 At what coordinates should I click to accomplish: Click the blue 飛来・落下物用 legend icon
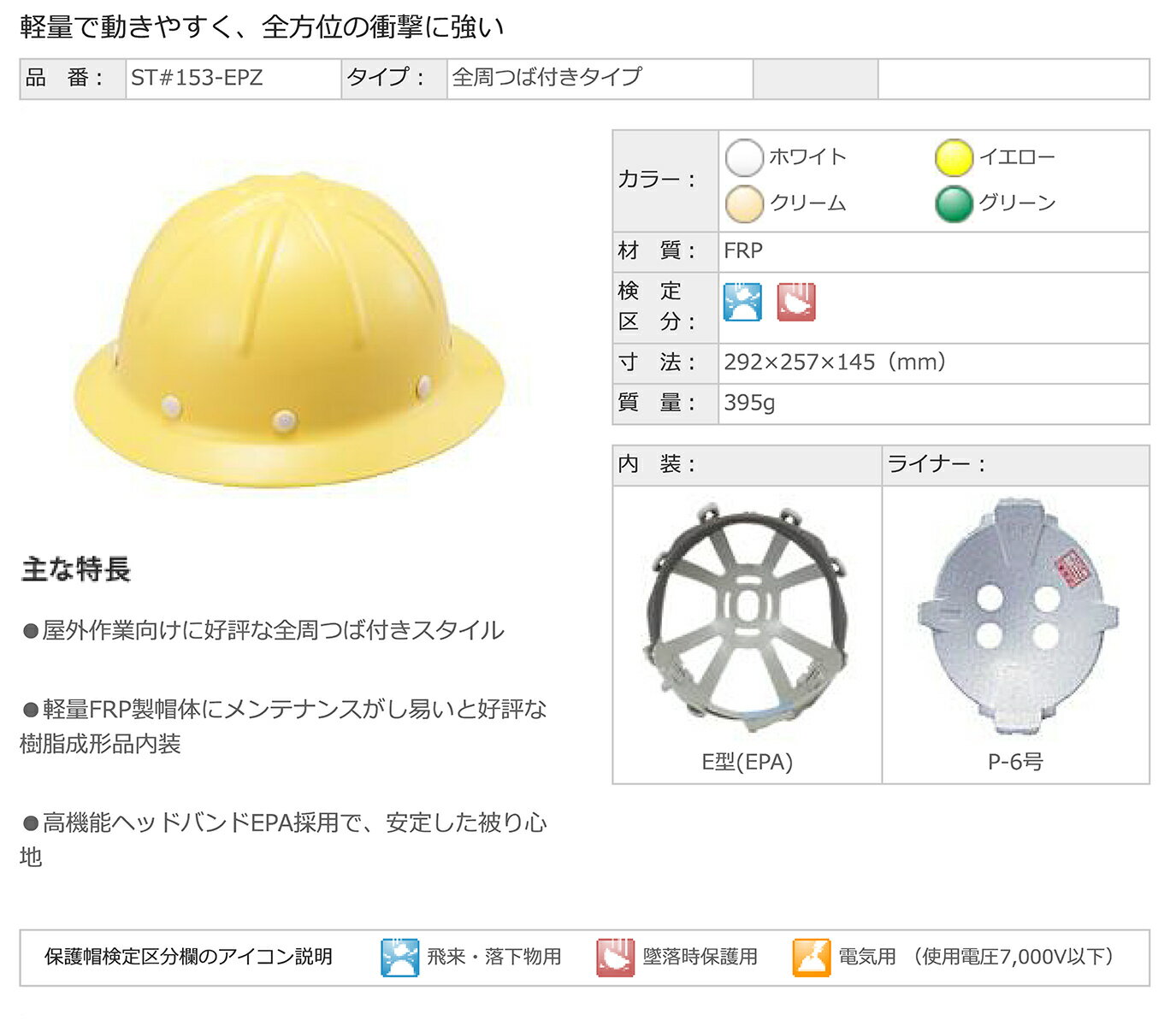[x=399, y=957]
